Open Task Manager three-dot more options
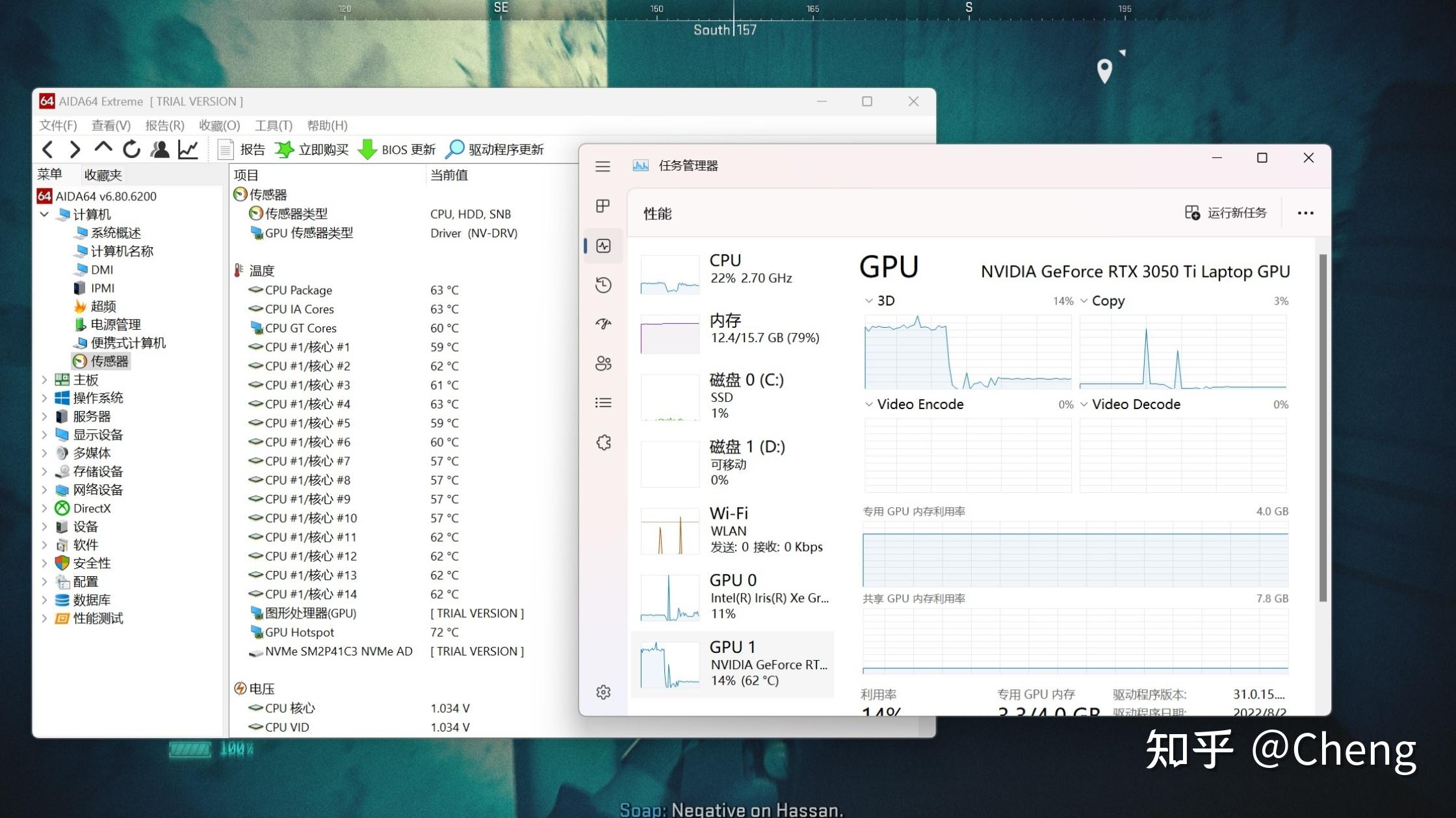Image resolution: width=1456 pixels, height=818 pixels. pyautogui.click(x=1305, y=213)
